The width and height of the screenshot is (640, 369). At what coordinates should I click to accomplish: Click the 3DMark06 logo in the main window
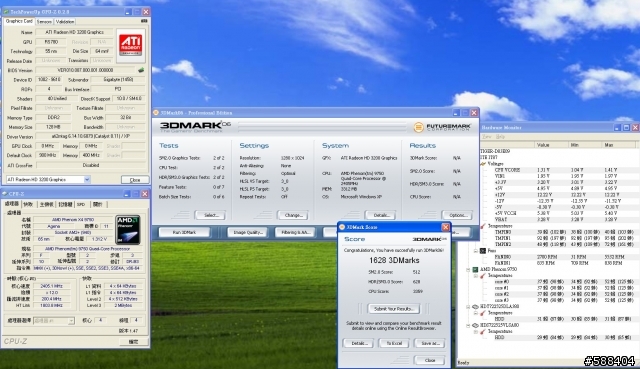[195, 126]
